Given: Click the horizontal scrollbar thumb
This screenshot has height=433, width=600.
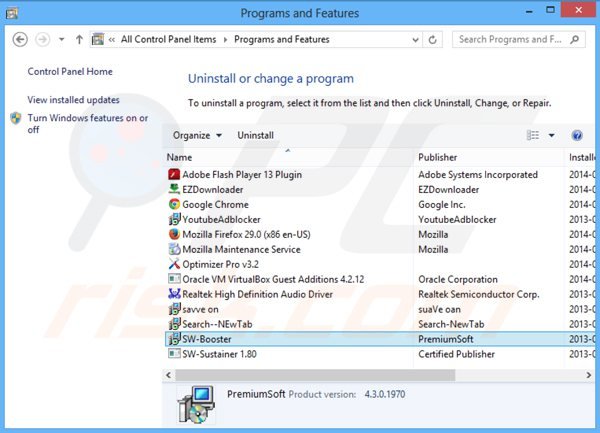Looking at the screenshot, I should (315, 375).
